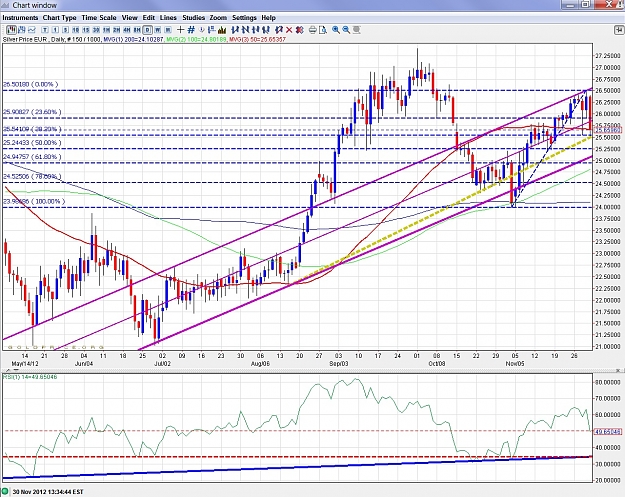Click the current price tag on price axis
The image size is (625, 497).
(x=607, y=130)
